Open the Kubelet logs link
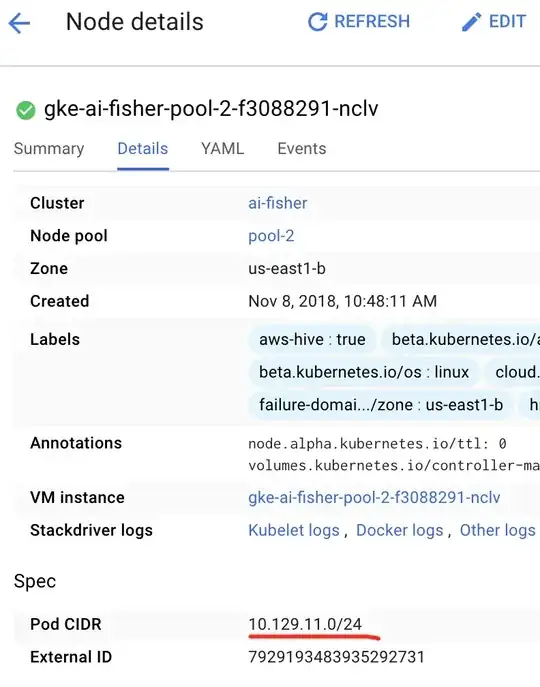The image size is (540, 687). [x=294, y=530]
